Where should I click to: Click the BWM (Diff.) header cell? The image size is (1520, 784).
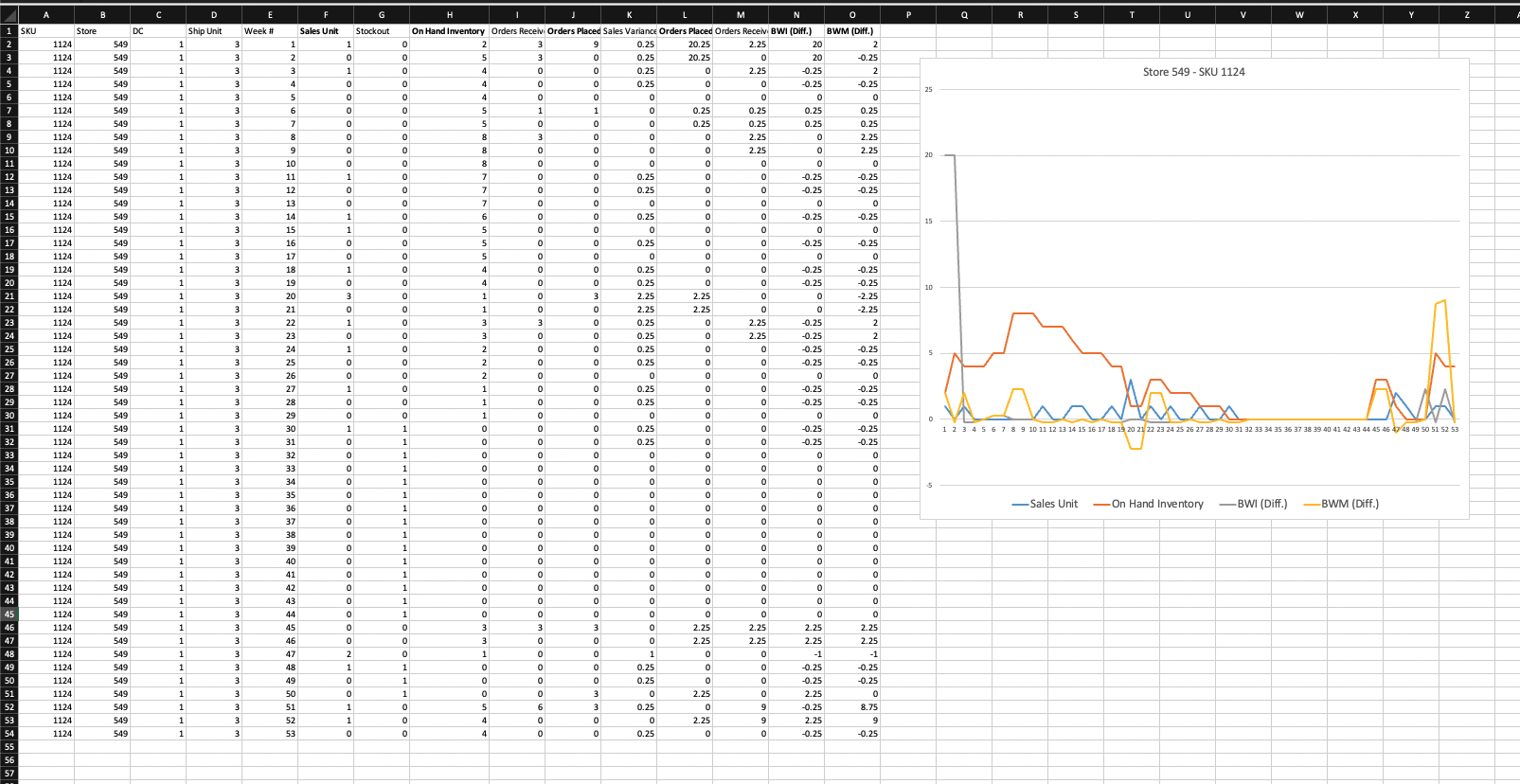852,31
